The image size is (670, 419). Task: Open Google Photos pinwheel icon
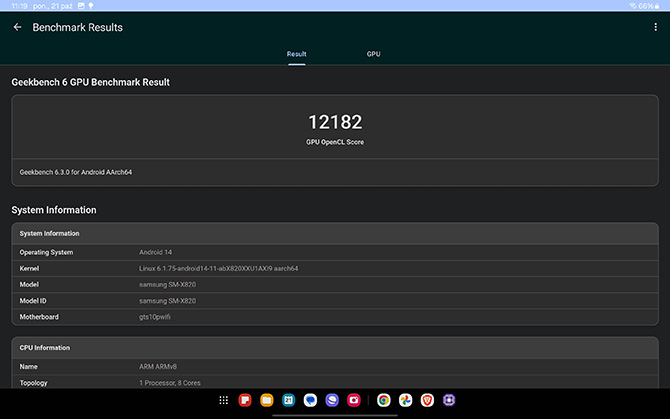[x=406, y=400]
